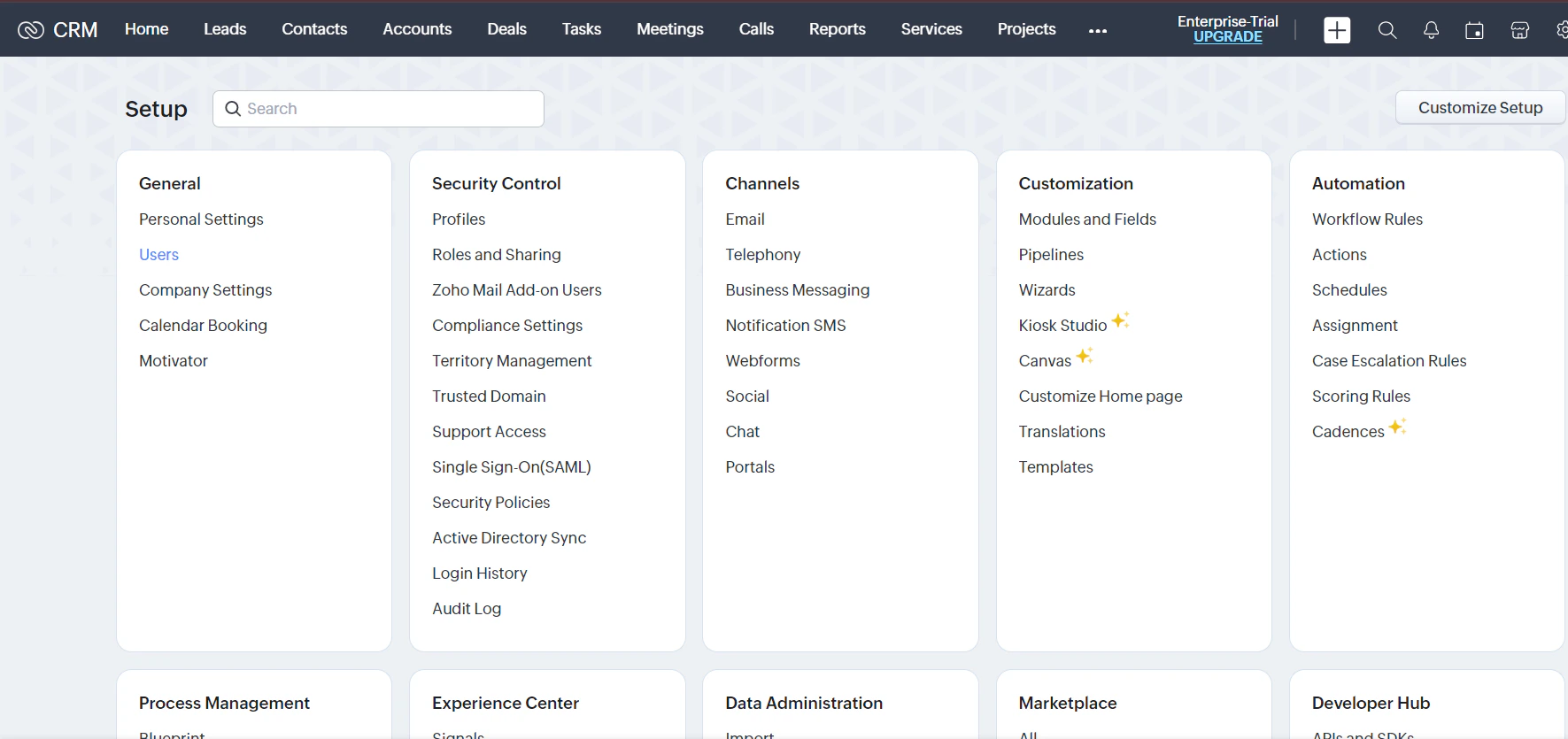Open Social channel settings

click(x=747, y=396)
